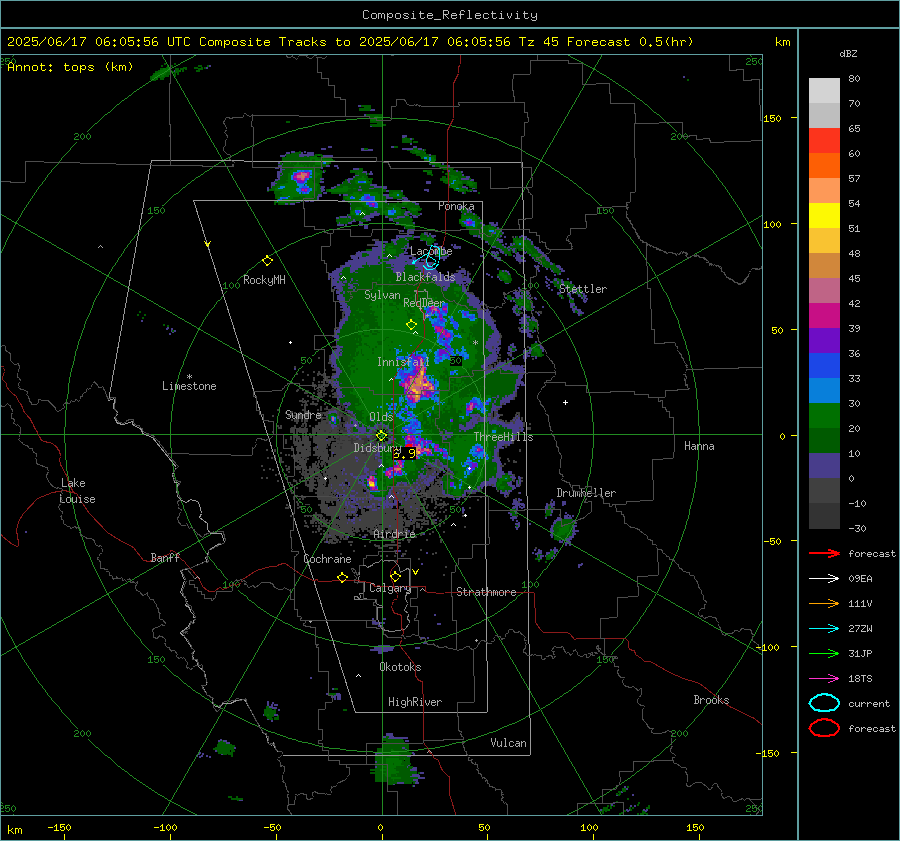Click the 'Drumheller' map label
Viewport: 900px width, 841px height.
(586, 493)
